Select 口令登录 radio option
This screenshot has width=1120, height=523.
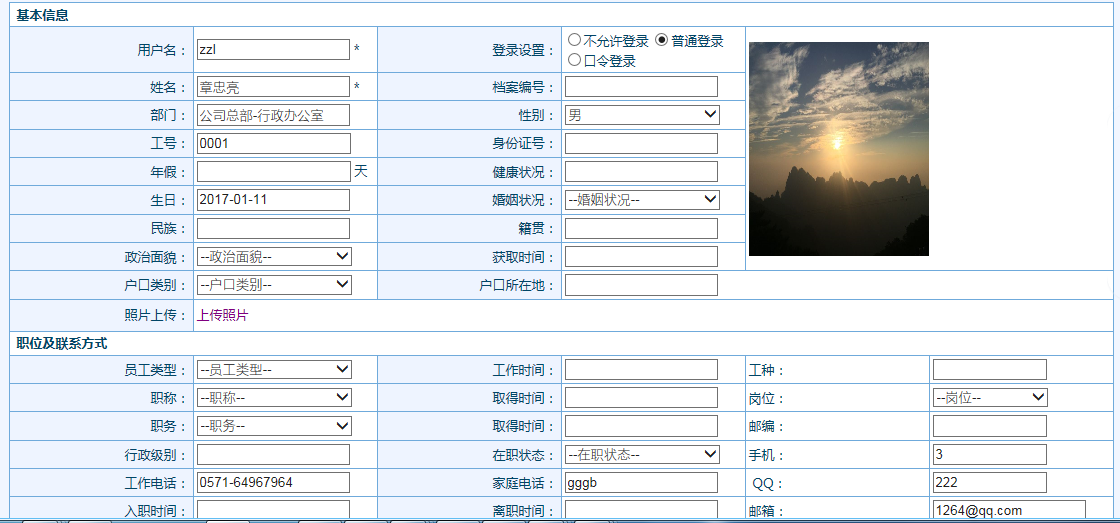tap(574, 60)
